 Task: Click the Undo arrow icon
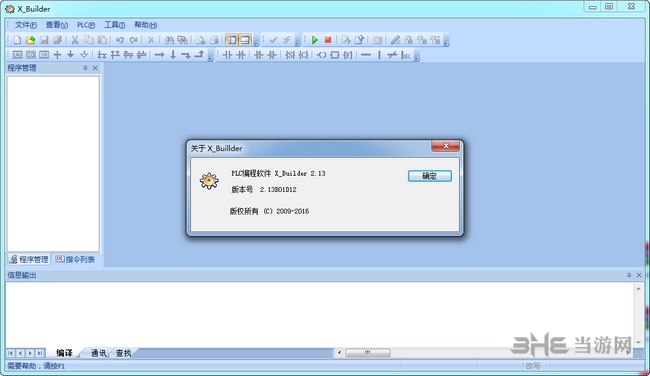tap(120, 40)
